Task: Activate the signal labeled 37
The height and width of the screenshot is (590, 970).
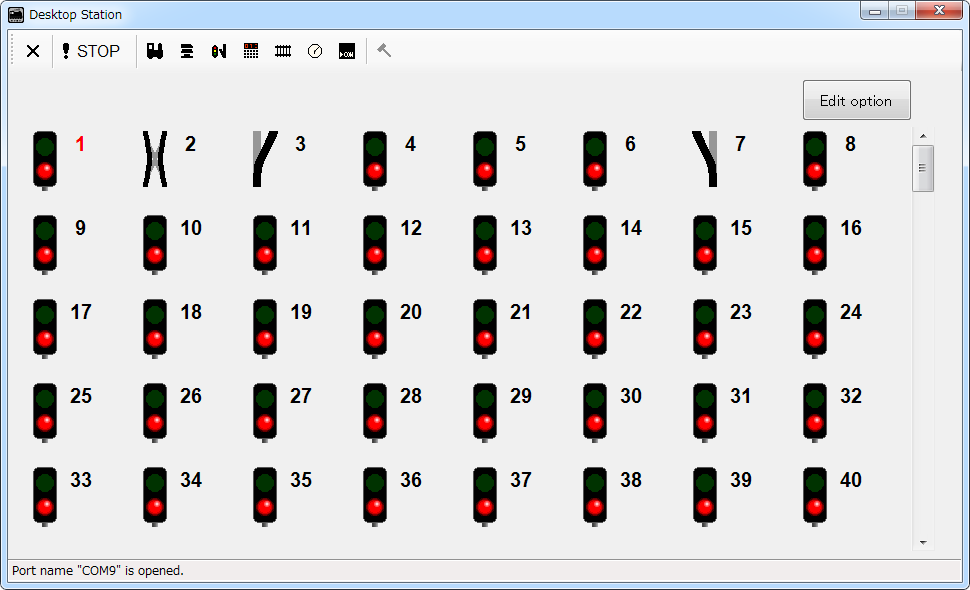Action: (x=485, y=496)
